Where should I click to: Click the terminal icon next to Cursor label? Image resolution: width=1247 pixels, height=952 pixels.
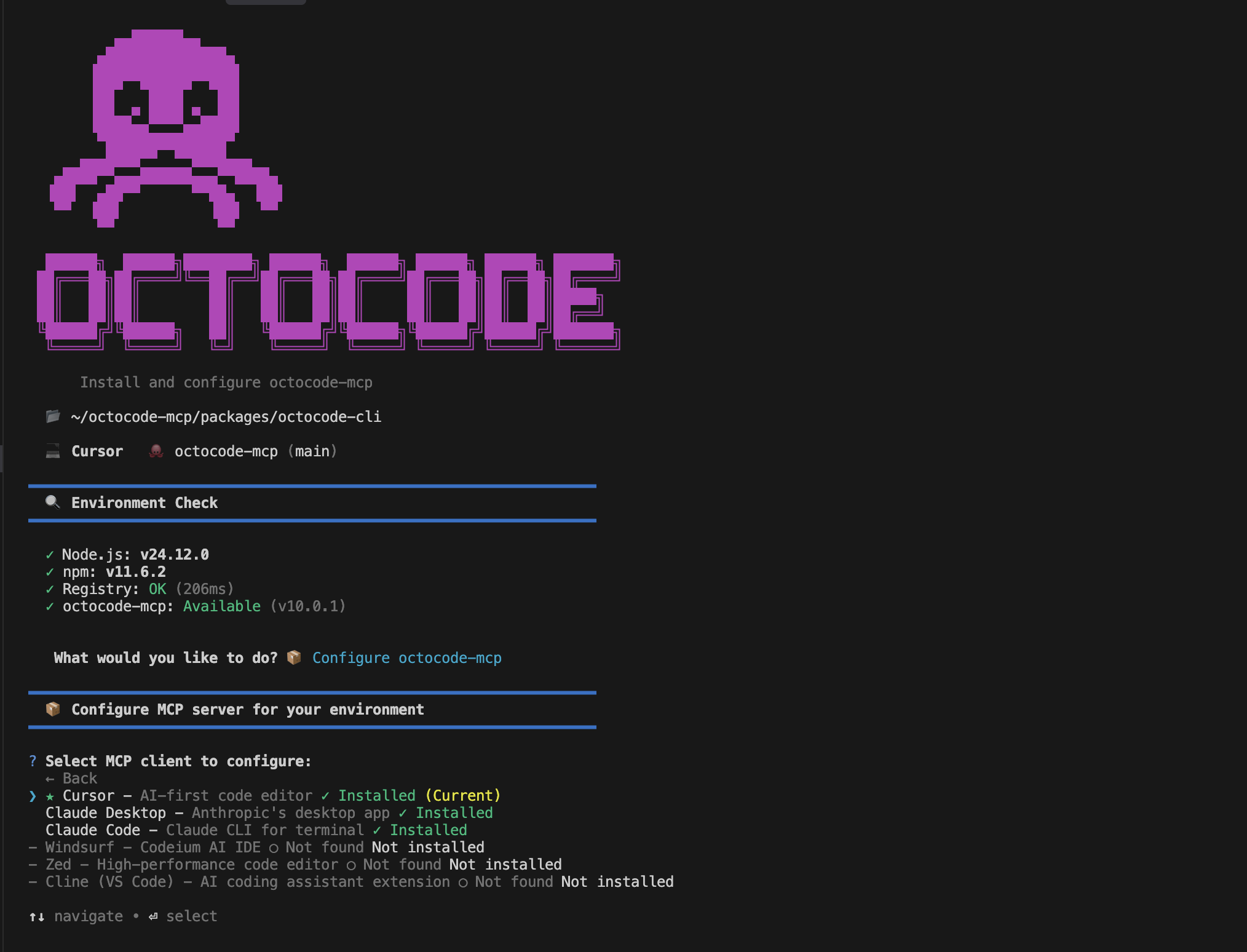click(x=52, y=451)
